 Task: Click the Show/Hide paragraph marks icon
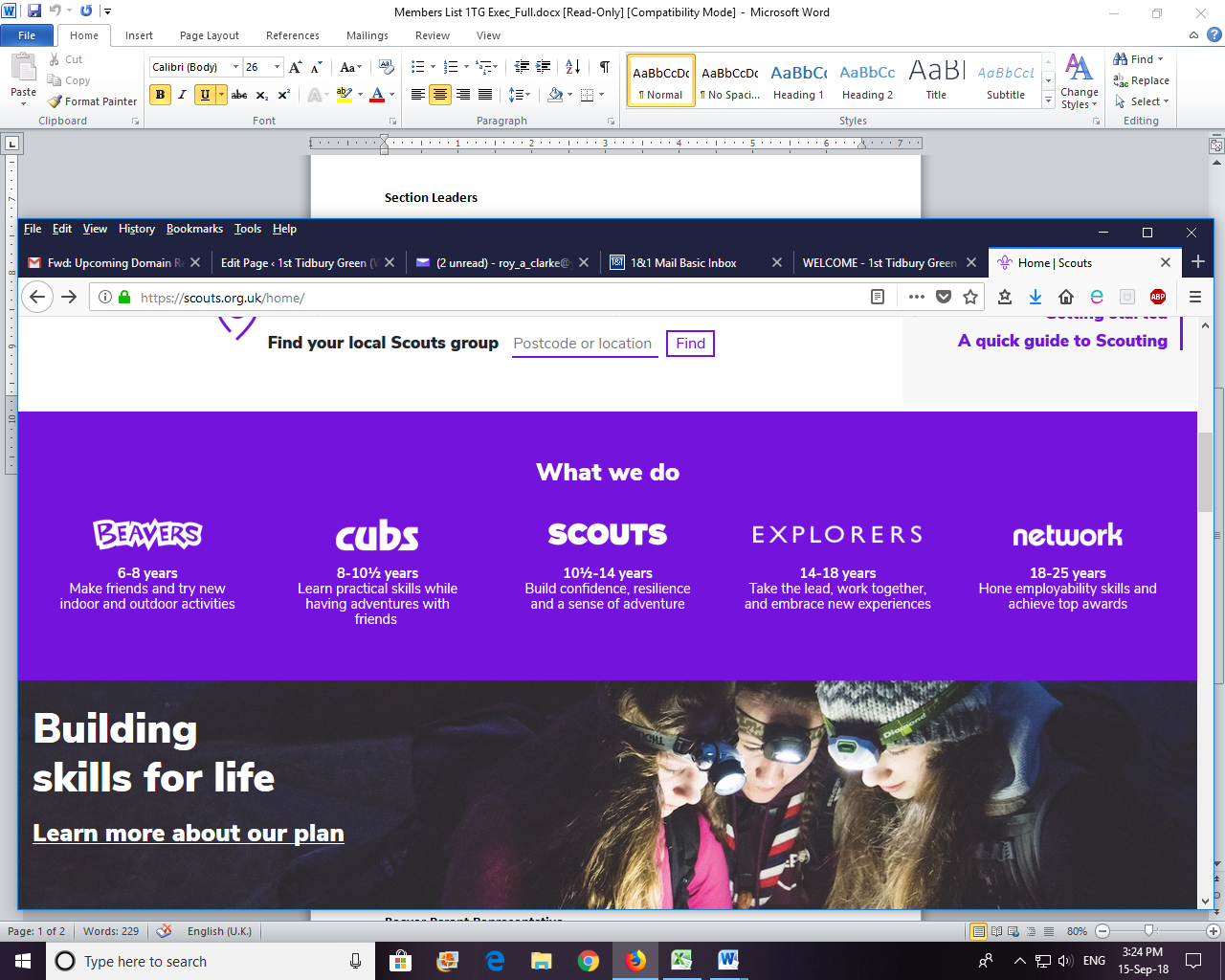tap(605, 67)
